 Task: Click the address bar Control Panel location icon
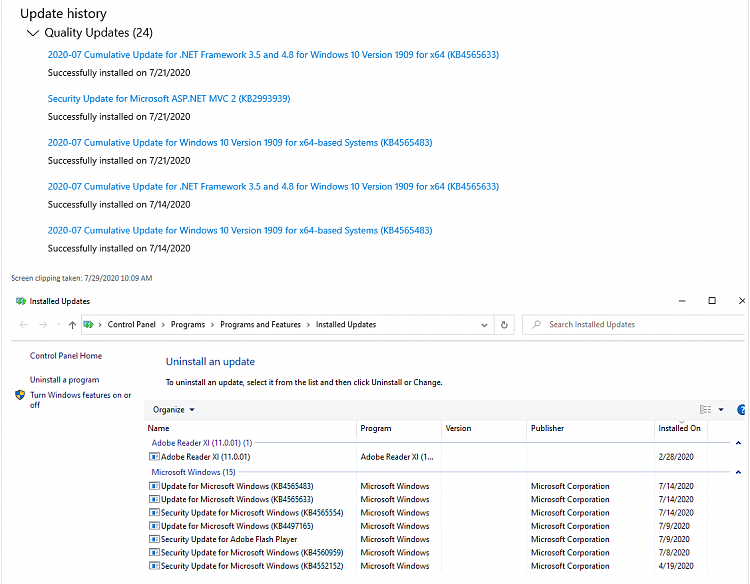click(x=88, y=324)
